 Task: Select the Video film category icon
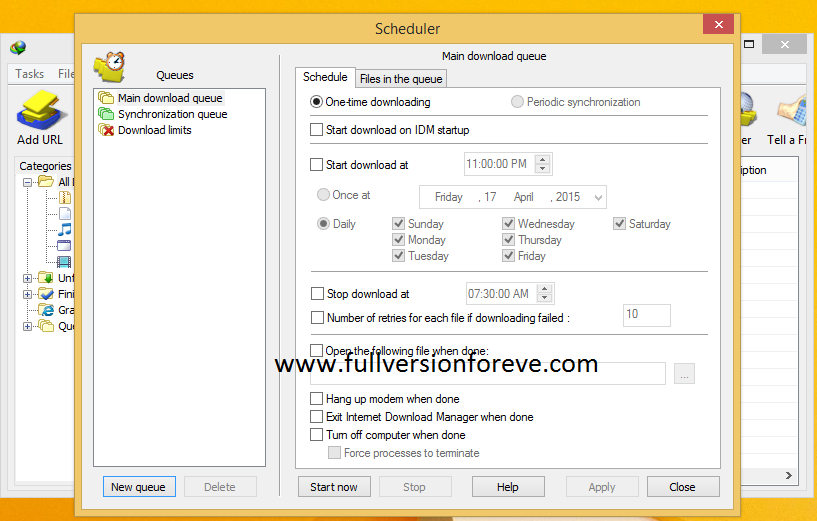pos(65,262)
